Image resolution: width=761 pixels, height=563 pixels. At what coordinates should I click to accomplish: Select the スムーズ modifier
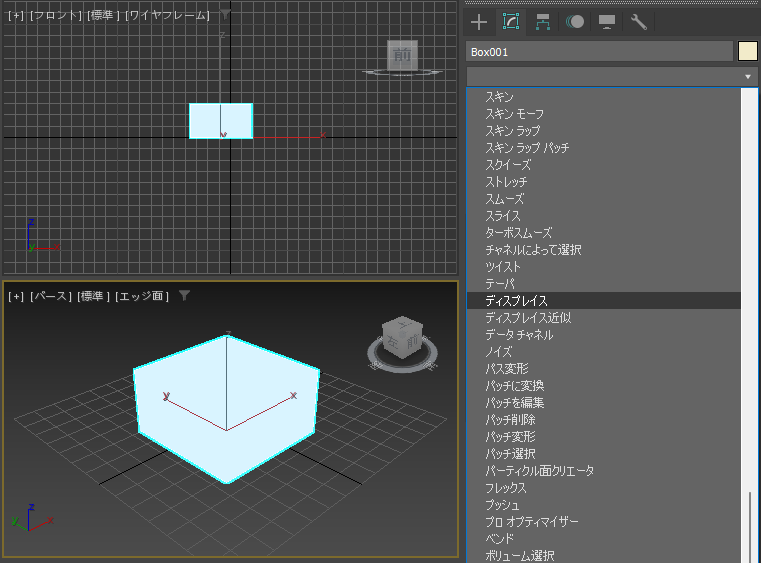(604, 199)
